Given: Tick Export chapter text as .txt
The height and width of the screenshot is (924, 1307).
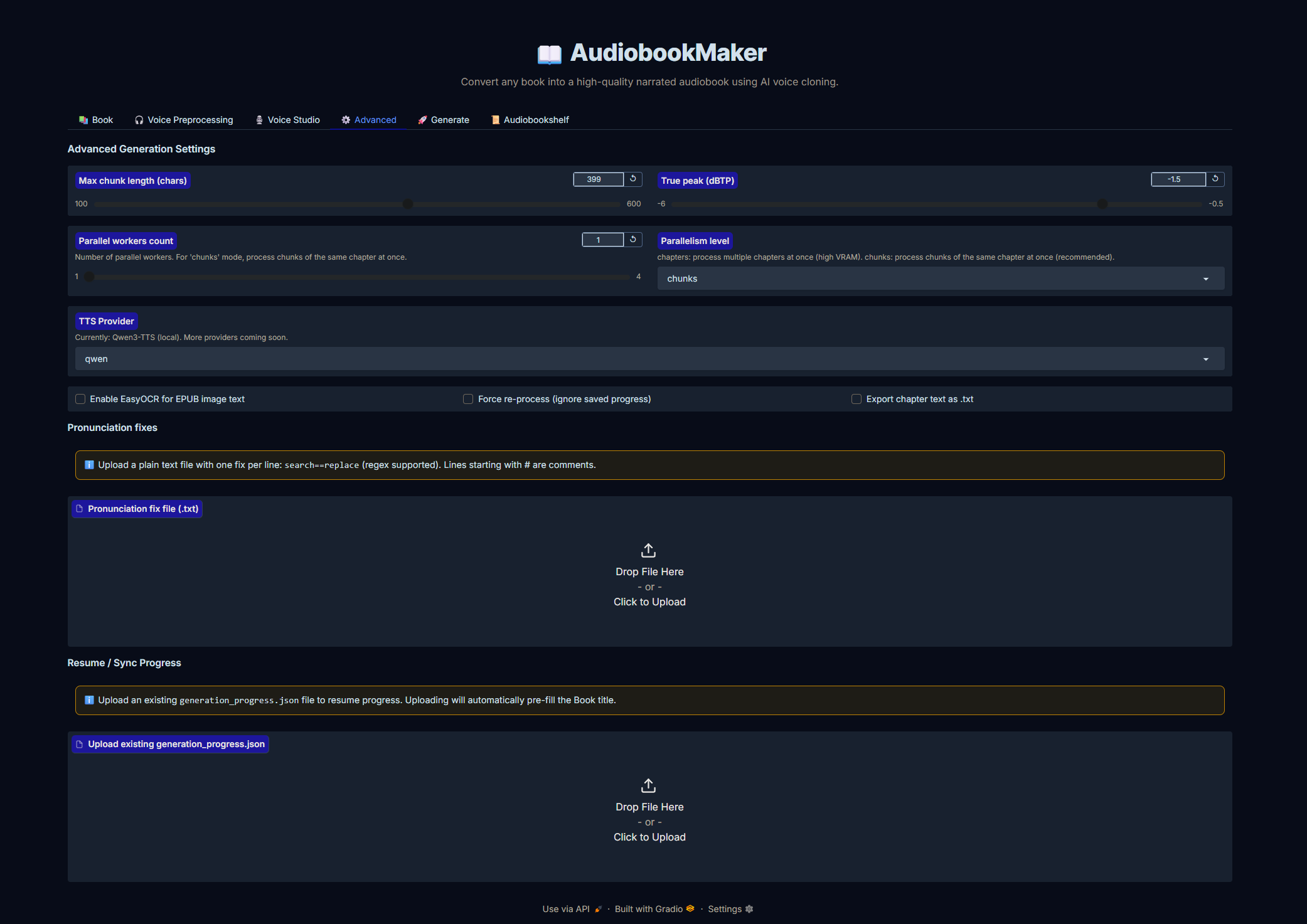Looking at the screenshot, I should pyautogui.click(x=856, y=399).
